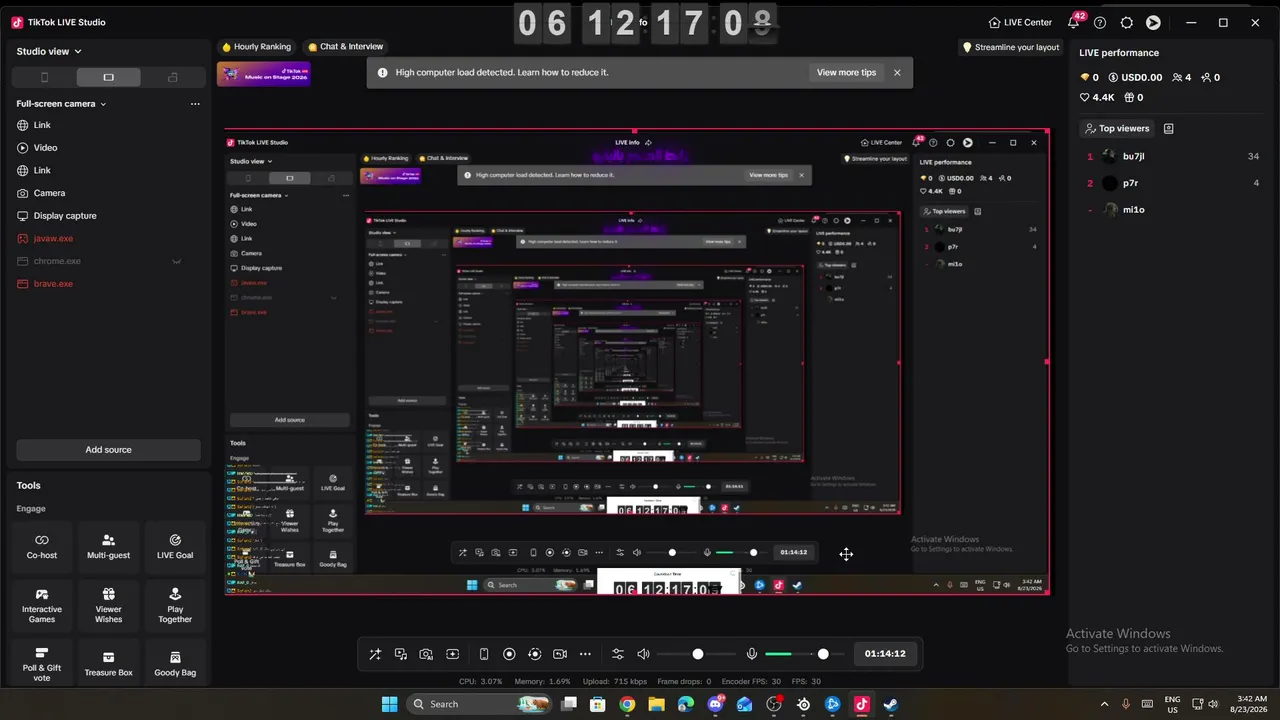The width and height of the screenshot is (1280, 720).
Task: Open the Hourly Ranking tab
Action: coord(257,47)
